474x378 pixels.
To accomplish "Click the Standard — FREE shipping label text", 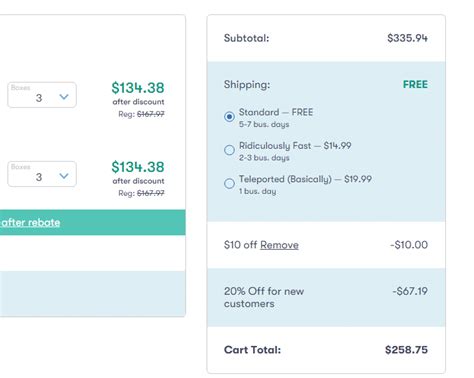I will point(276,112).
